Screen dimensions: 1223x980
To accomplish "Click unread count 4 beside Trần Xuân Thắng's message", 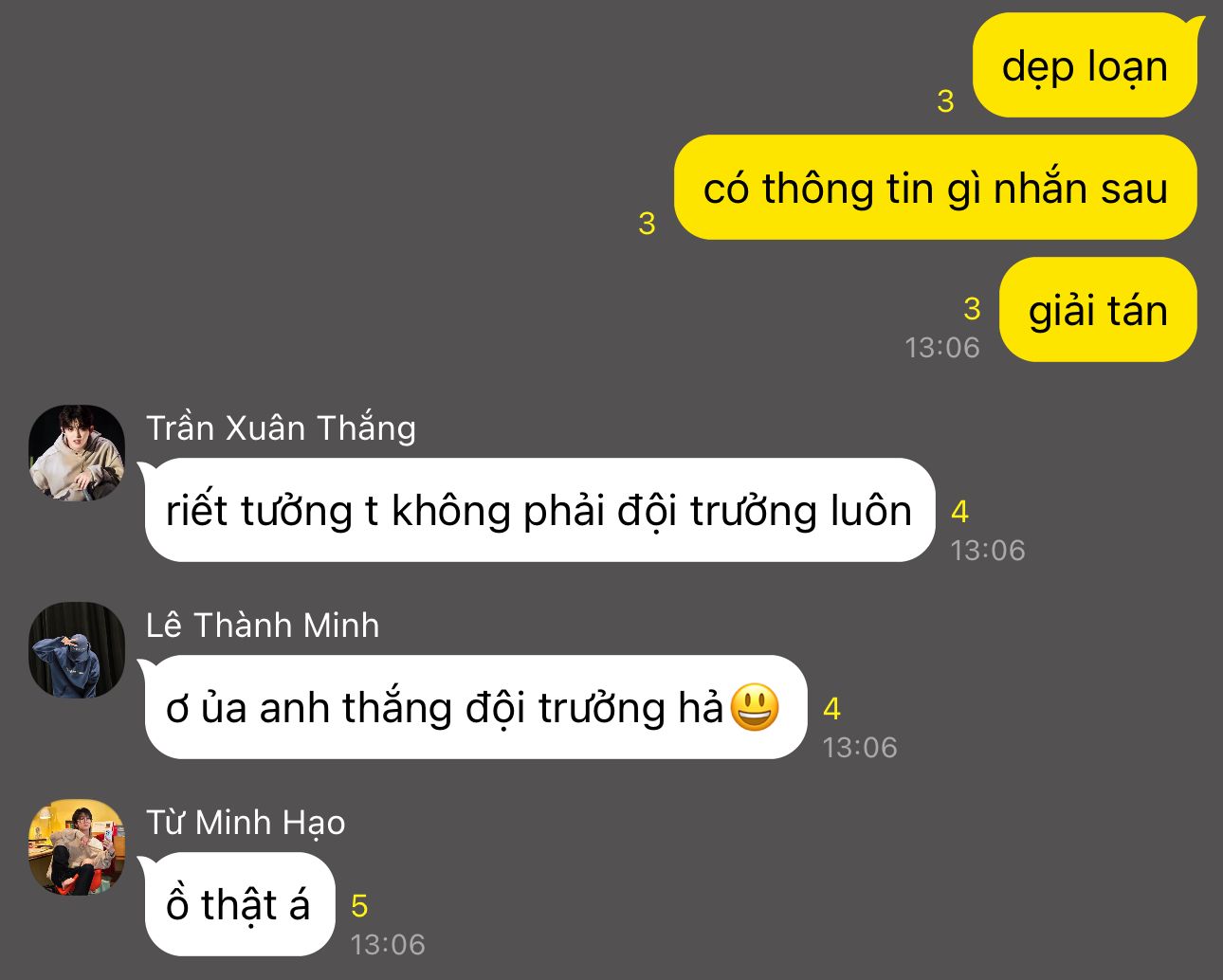I will point(959,512).
